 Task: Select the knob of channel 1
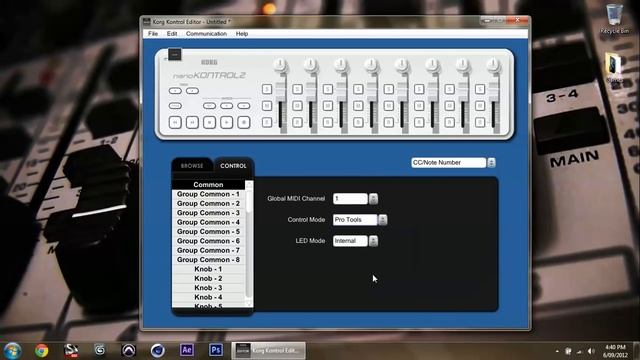coord(280,64)
